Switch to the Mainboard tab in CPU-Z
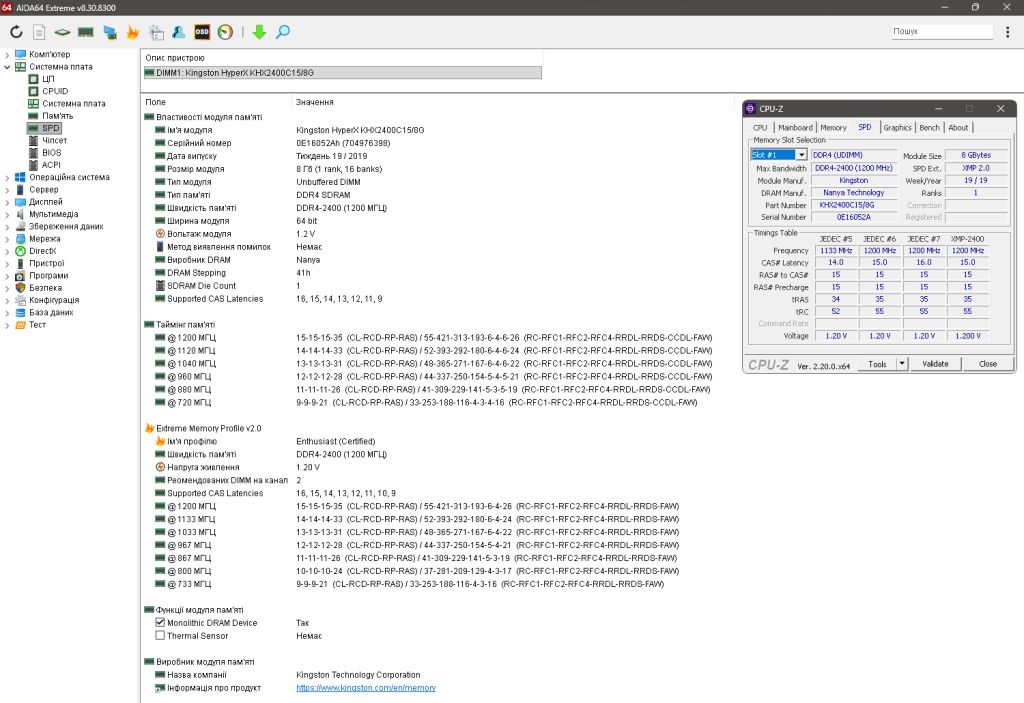Screen dimensions: 1024x703 point(795,127)
